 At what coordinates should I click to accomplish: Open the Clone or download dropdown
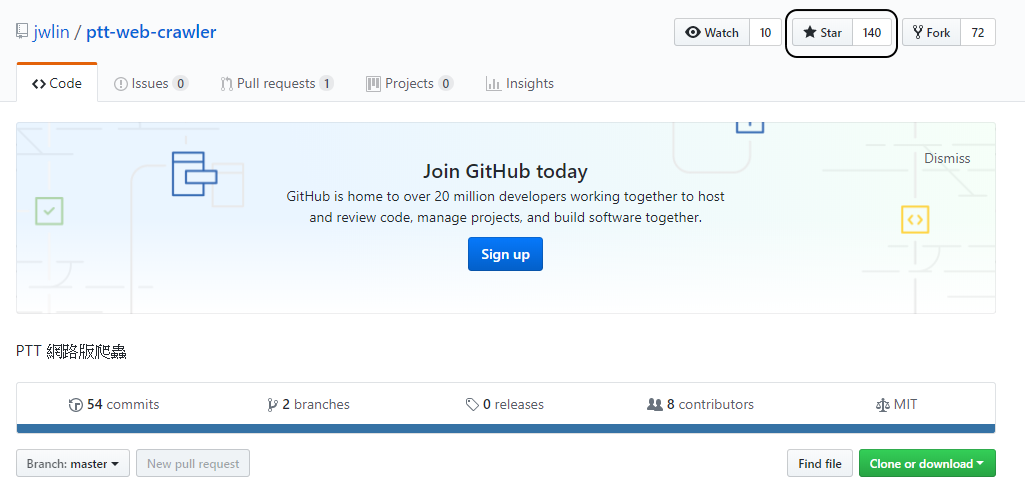tap(927, 464)
